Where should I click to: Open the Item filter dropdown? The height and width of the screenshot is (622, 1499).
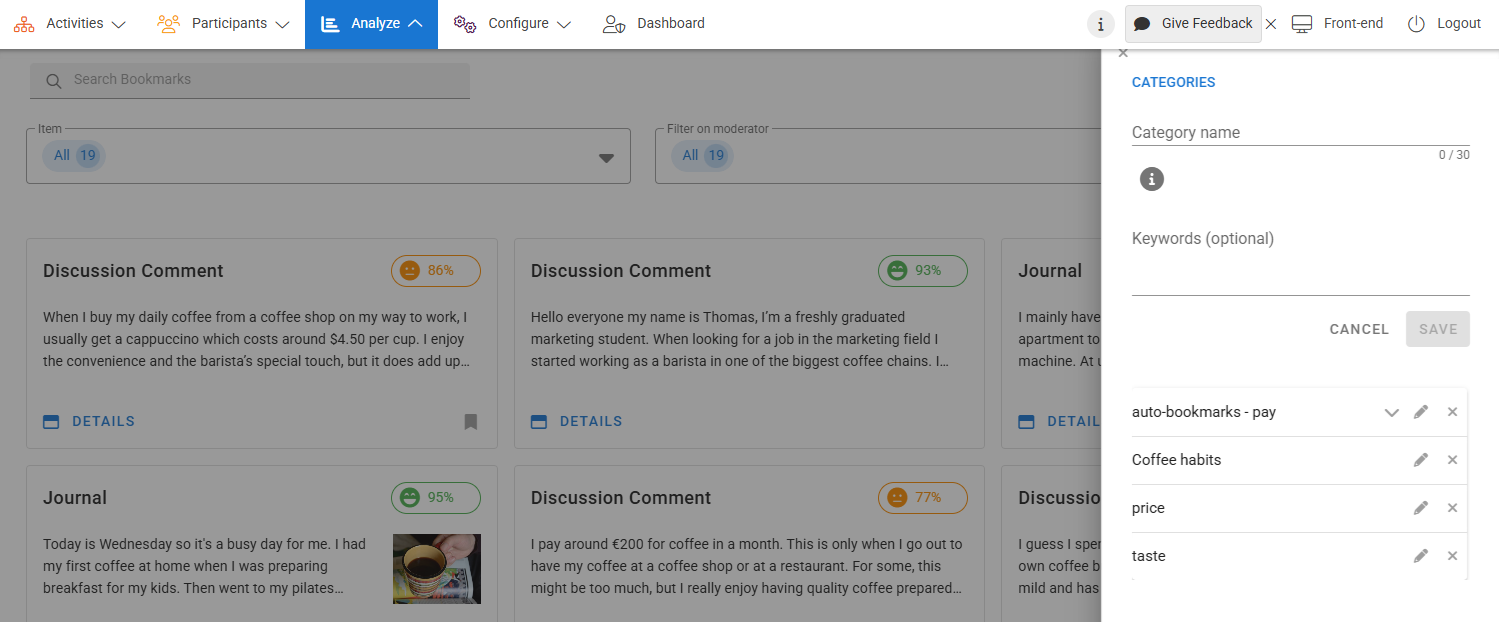(605, 157)
